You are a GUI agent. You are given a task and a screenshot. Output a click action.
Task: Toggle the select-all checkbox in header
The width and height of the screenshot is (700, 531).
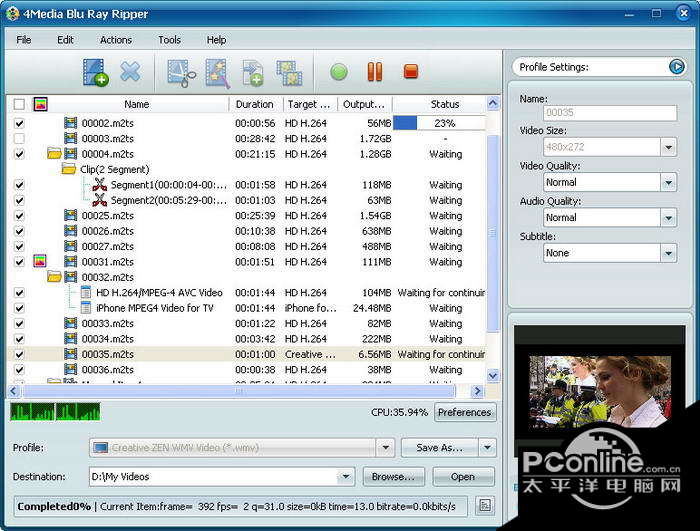(x=19, y=104)
